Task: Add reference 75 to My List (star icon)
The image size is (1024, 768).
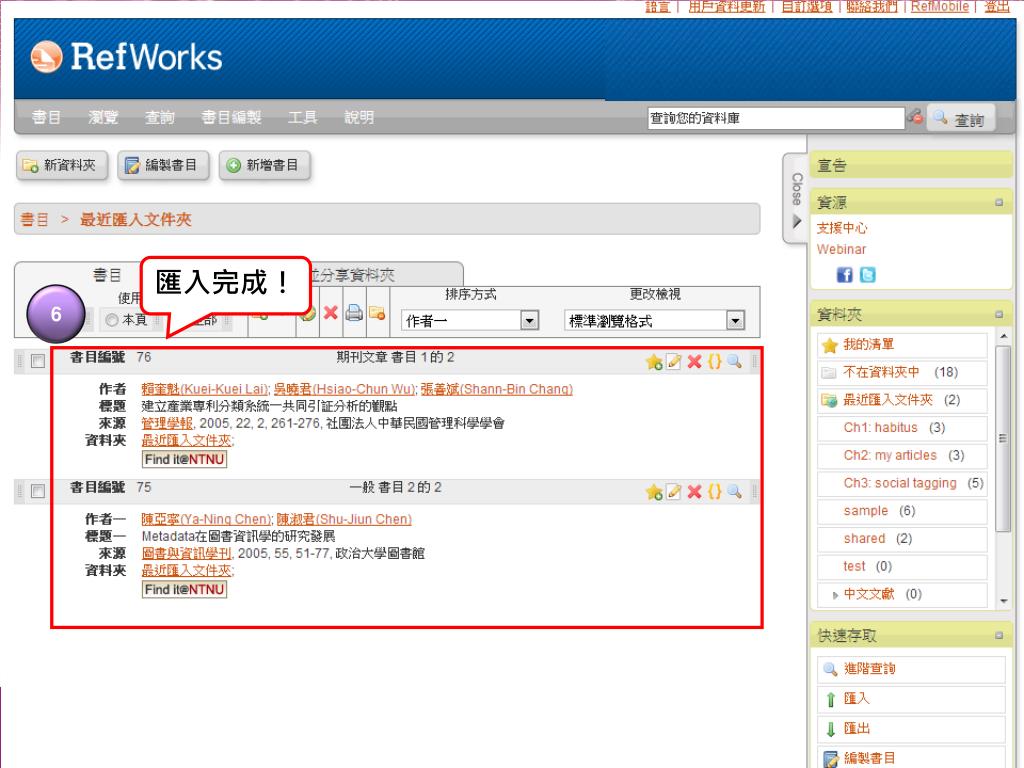Action: pyautogui.click(x=654, y=492)
